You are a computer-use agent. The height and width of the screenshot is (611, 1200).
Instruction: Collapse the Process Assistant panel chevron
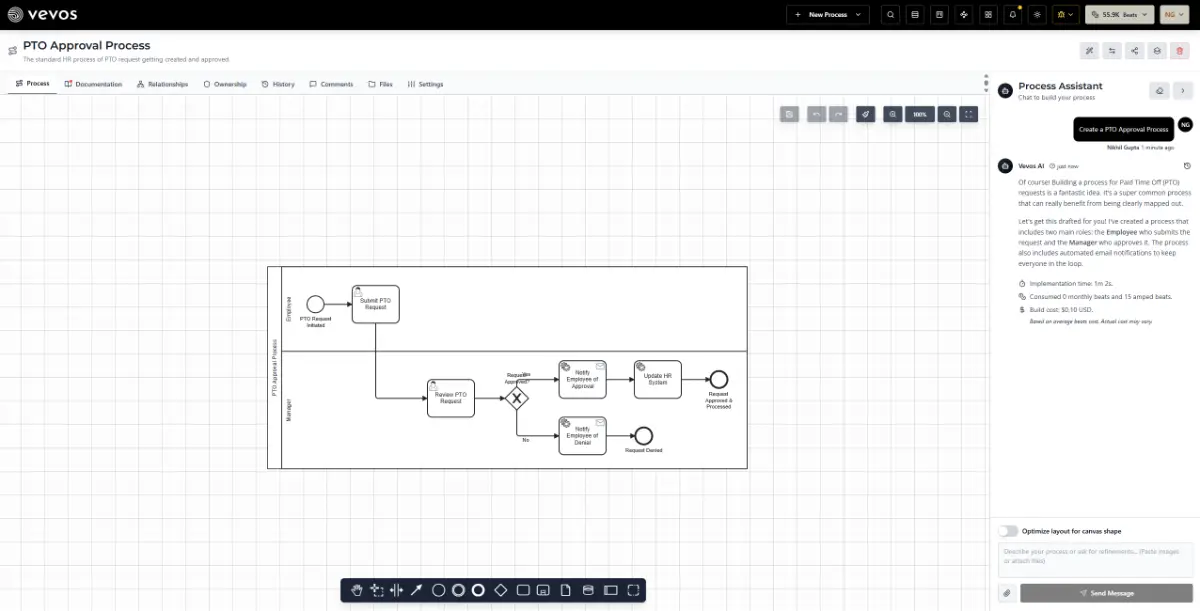(x=1183, y=91)
